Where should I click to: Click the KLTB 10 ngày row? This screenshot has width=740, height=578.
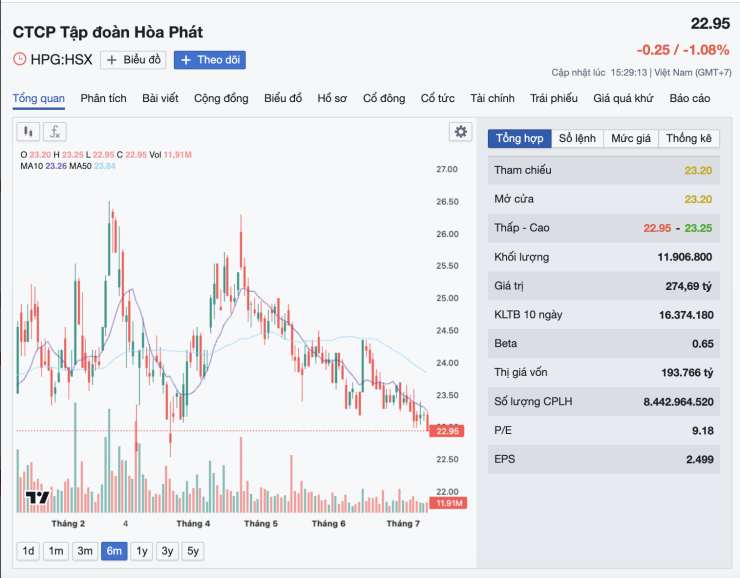604,315
